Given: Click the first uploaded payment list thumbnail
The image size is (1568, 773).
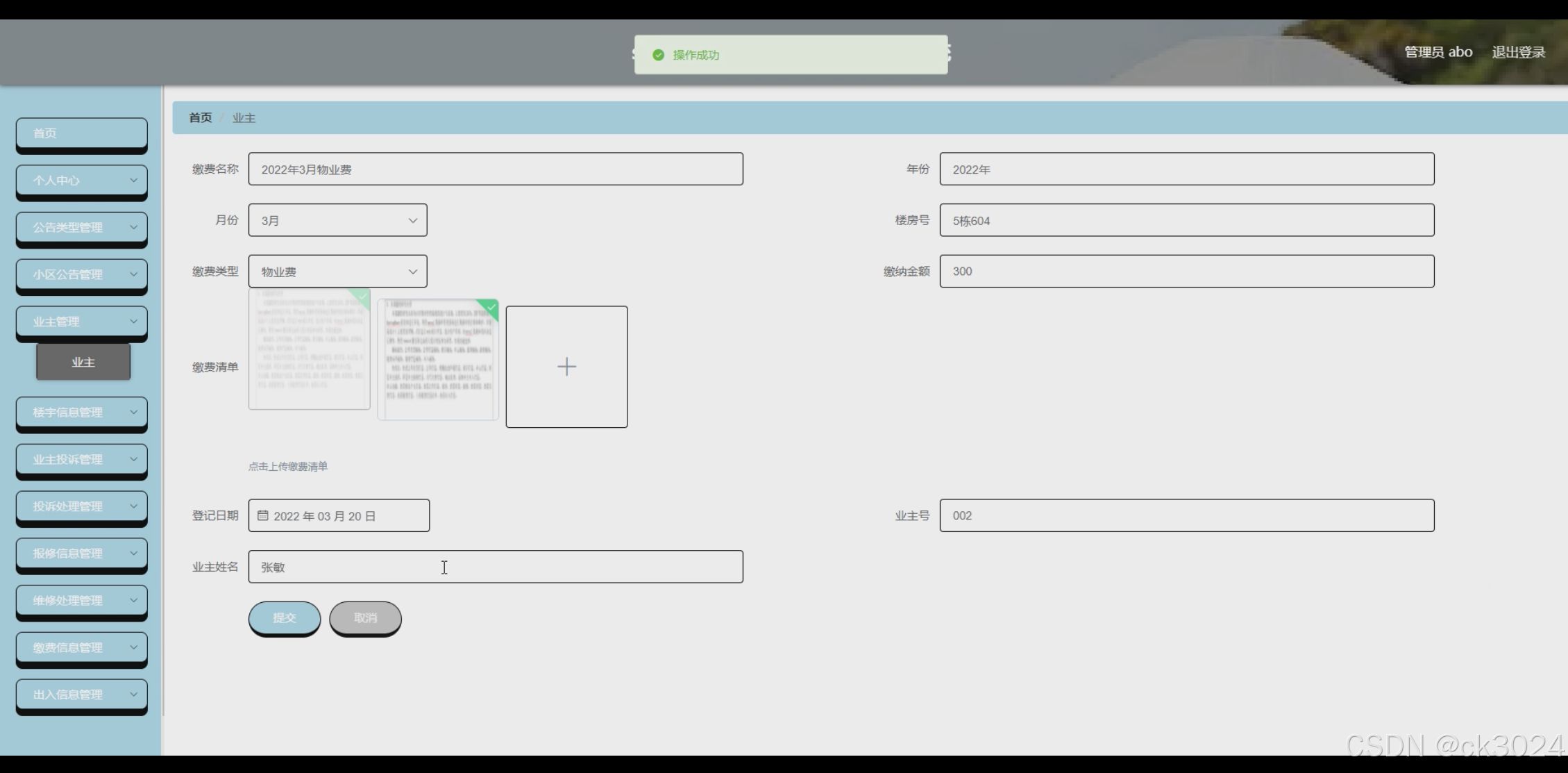Looking at the screenshot, I should tap(310, 349).
